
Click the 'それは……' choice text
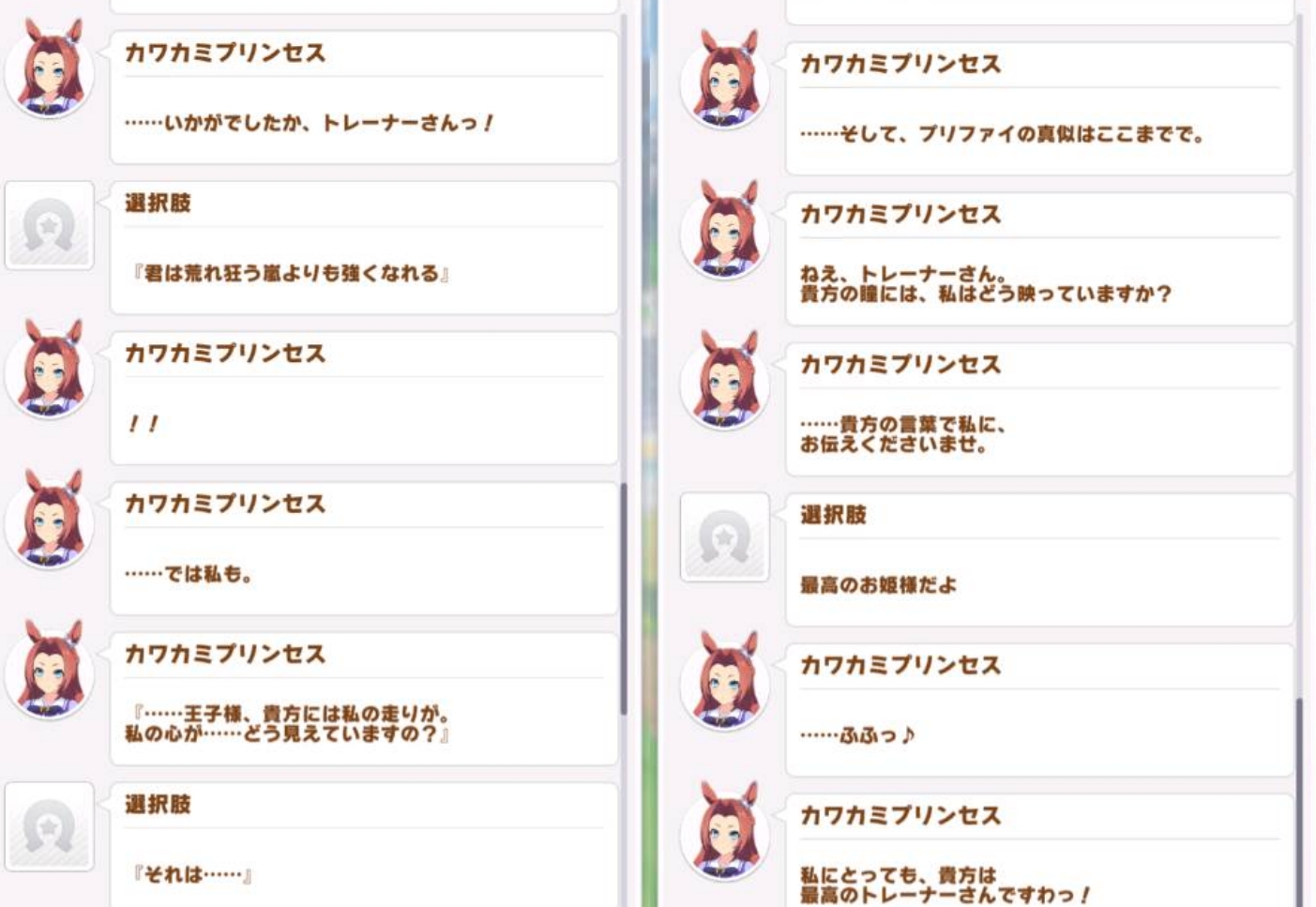click(191, 875)
